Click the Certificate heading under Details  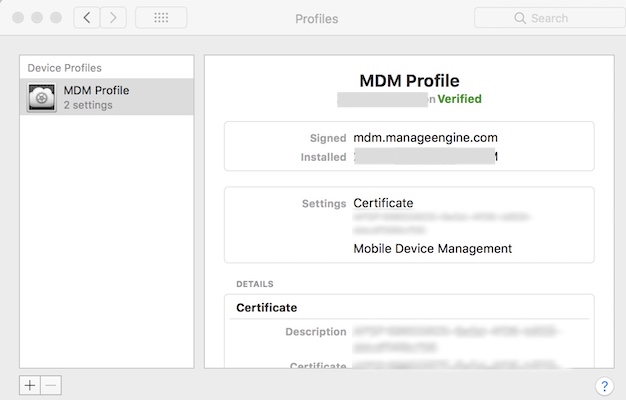tap(266, 308)
